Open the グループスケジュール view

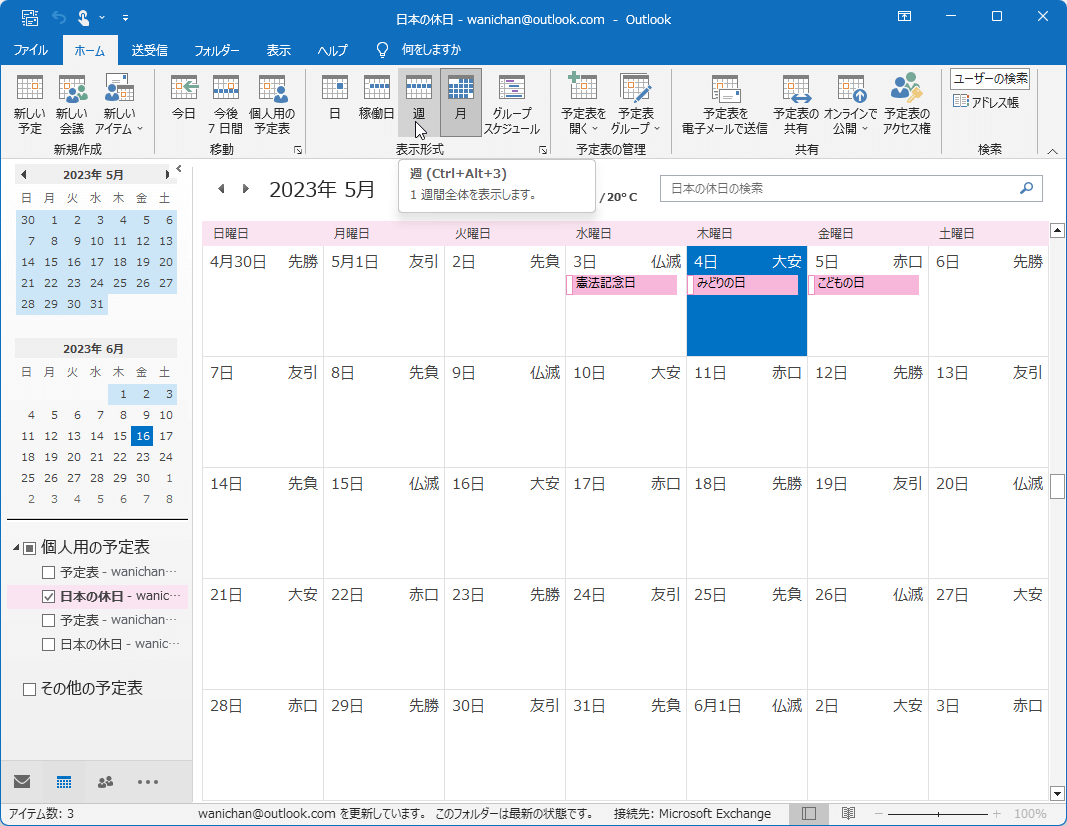512,104
